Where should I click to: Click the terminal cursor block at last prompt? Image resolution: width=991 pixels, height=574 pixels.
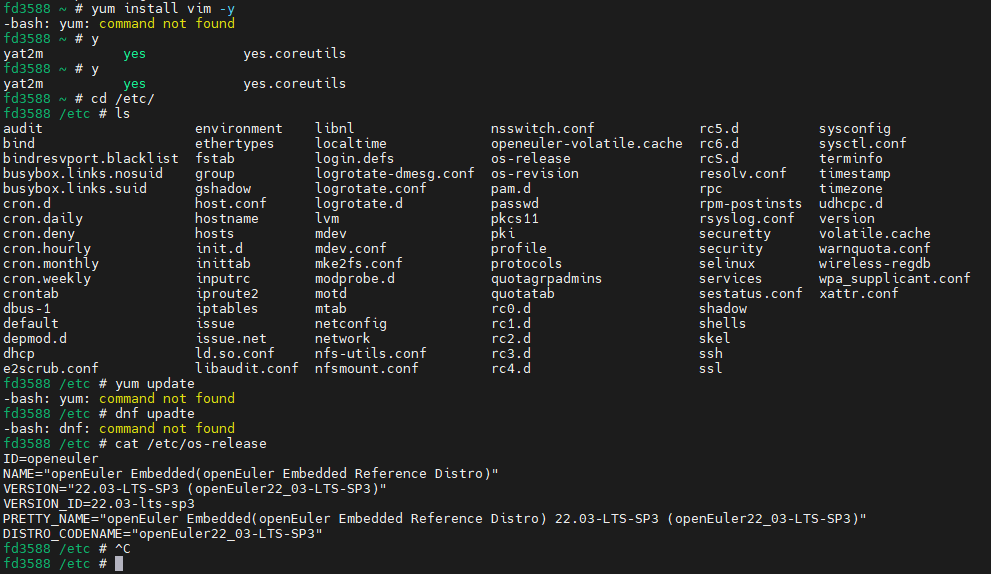[118, 564]
